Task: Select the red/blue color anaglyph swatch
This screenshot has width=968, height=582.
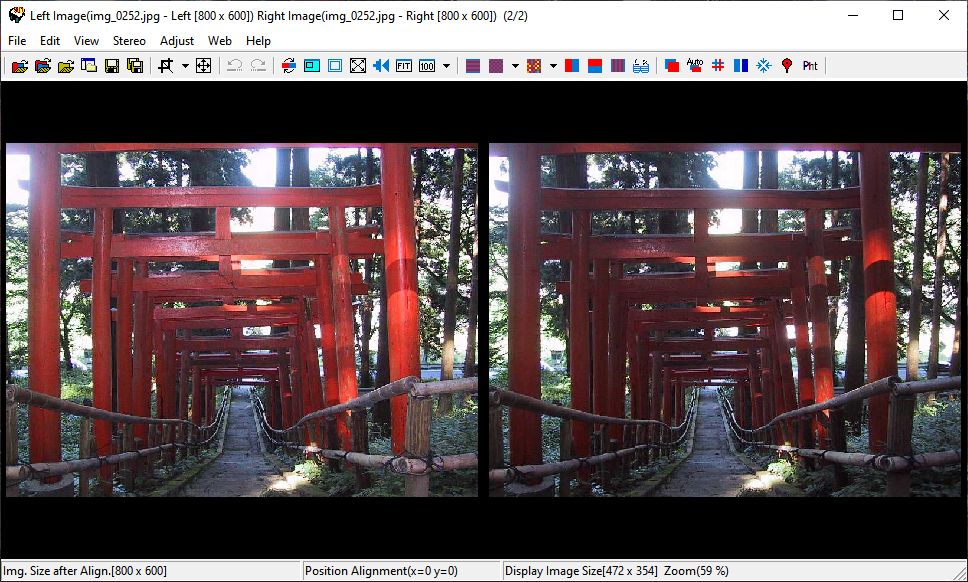Action: tap(571, 66)
